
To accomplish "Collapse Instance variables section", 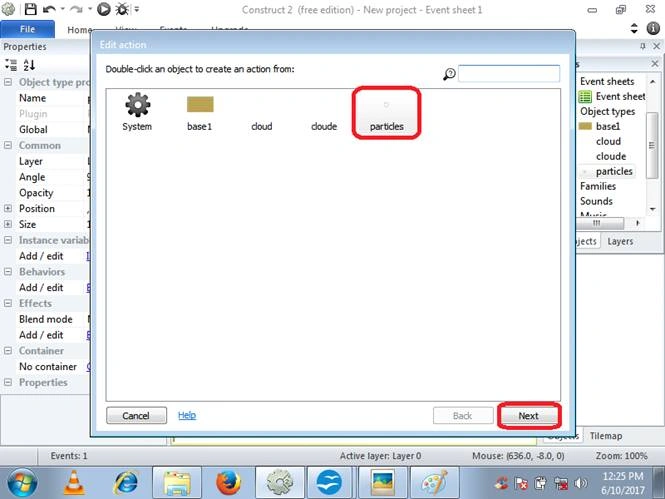I will (x=8, y=240).
